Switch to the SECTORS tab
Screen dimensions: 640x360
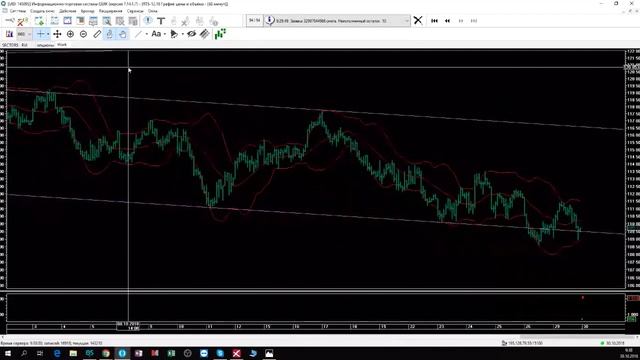click(10, 45)
